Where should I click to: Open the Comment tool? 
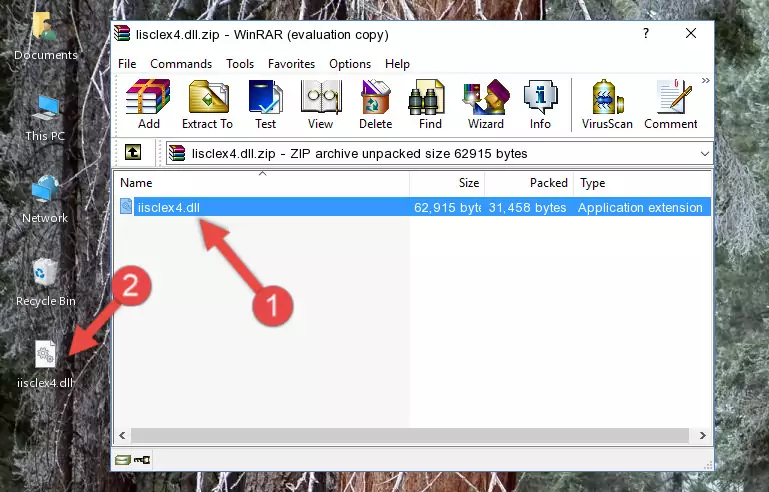pyautogui.click(x=670, y=104)
